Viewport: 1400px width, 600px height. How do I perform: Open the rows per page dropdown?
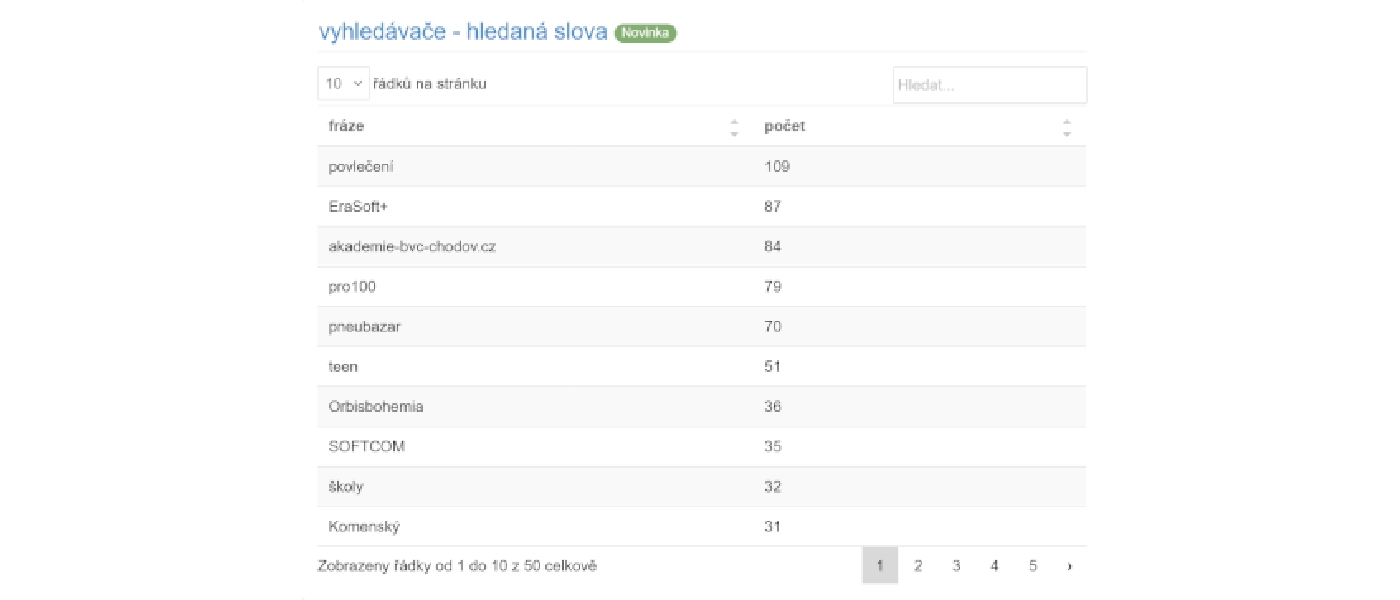(x=343, y=84)
